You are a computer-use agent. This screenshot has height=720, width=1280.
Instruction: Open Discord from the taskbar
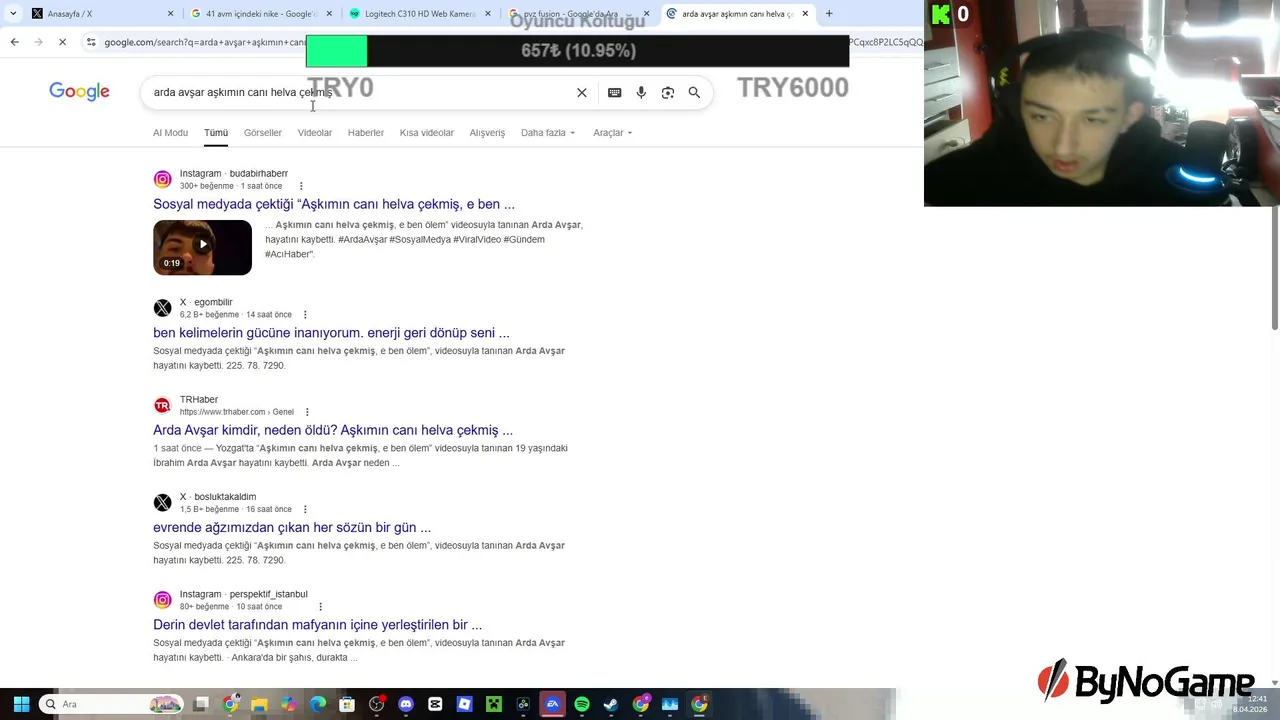point(406,704)
